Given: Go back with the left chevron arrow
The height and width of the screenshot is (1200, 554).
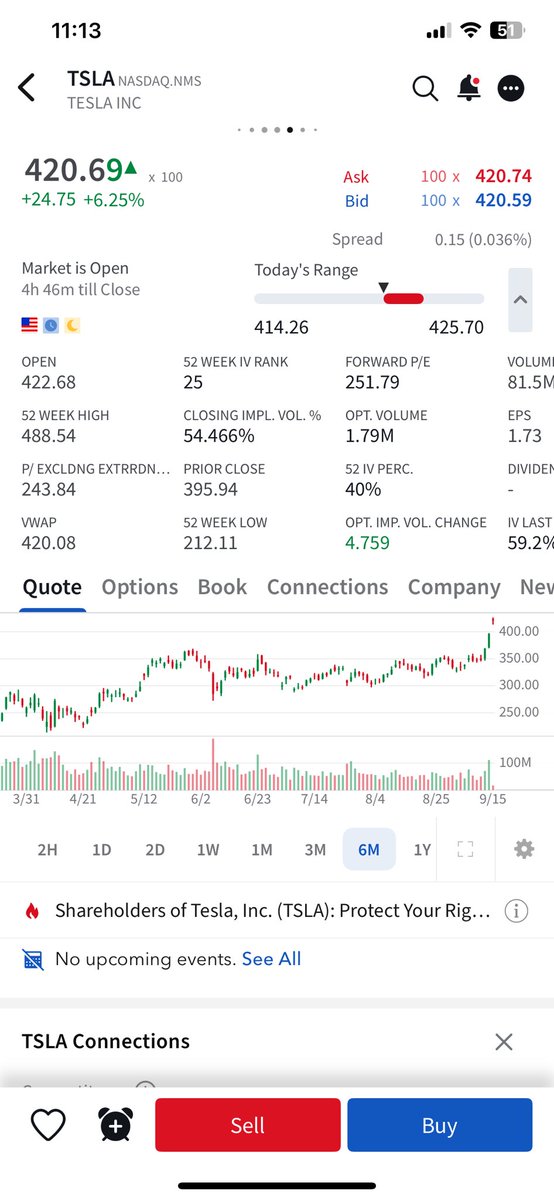Looking at the screenshot, I should tap(27, 88).
